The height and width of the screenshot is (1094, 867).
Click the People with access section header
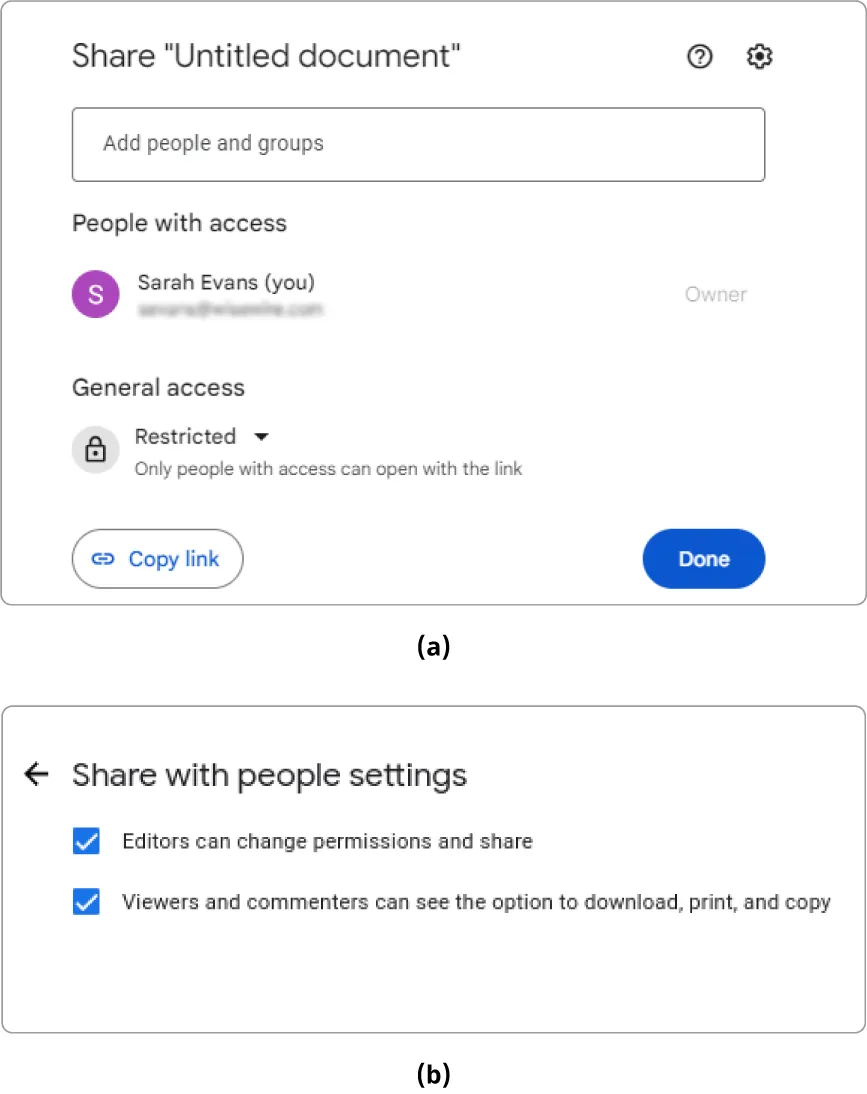click(180, 223)
